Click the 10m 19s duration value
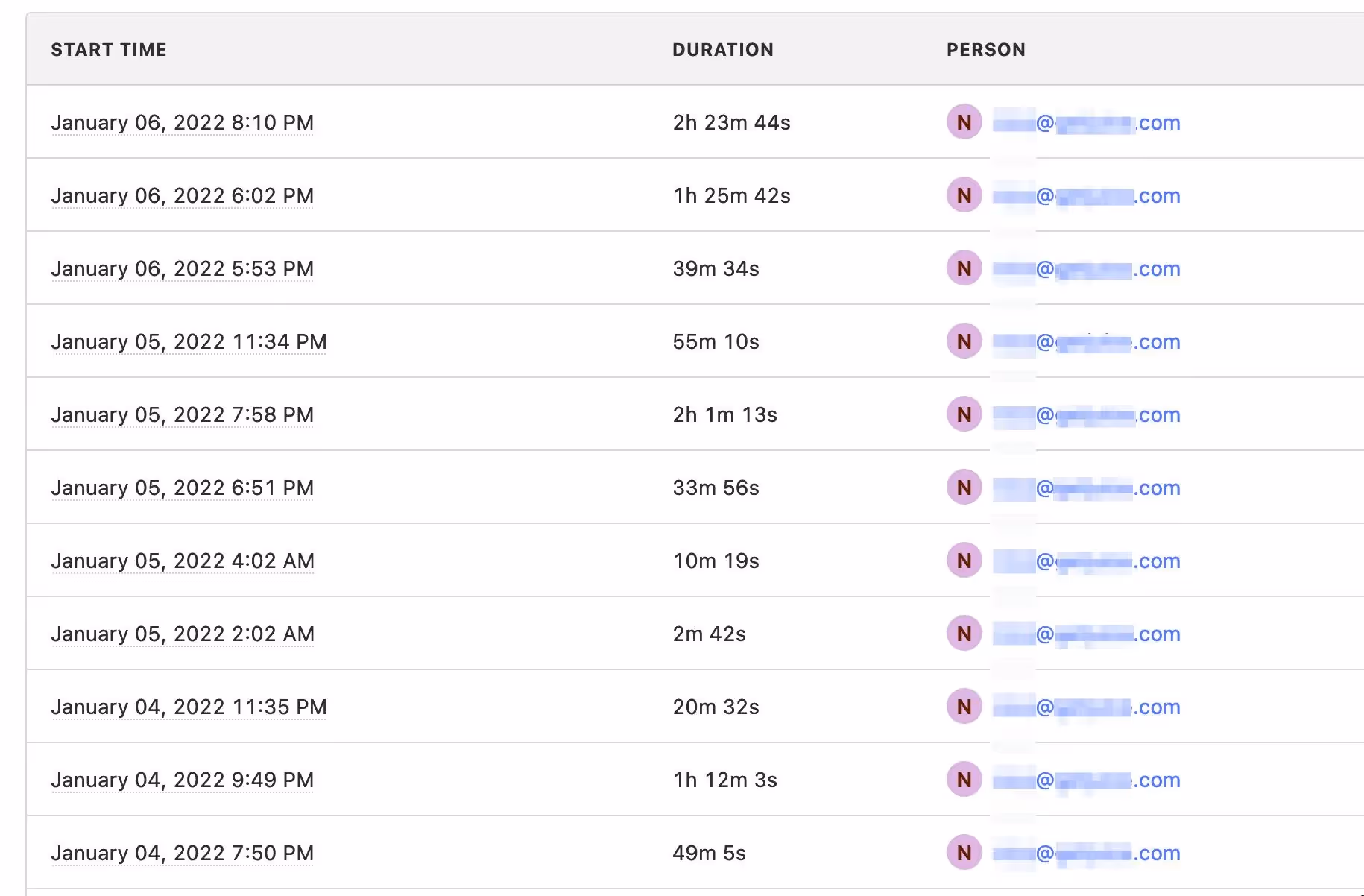 [715, 560]
